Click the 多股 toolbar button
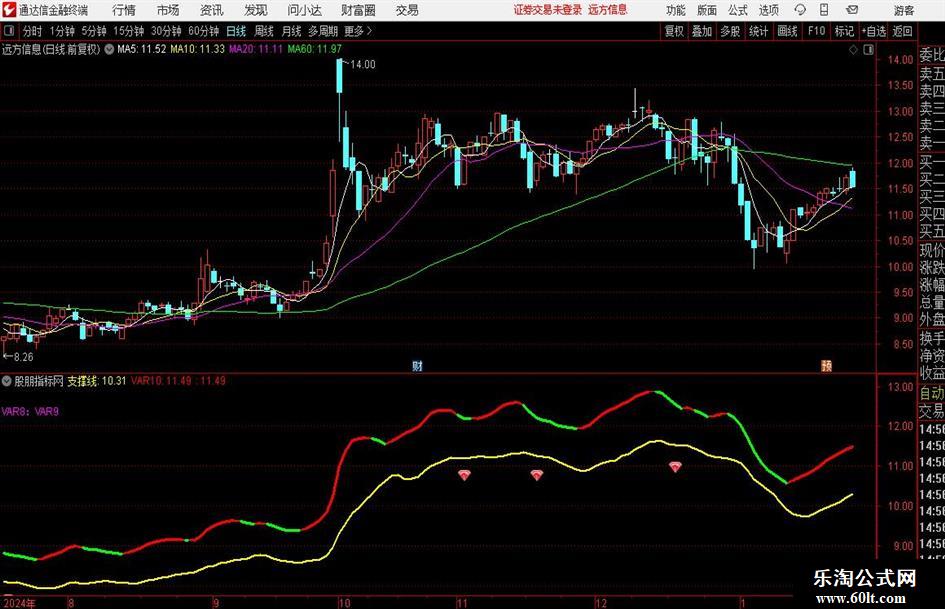Viewport: 945px width, 609px height. (730, 31)
